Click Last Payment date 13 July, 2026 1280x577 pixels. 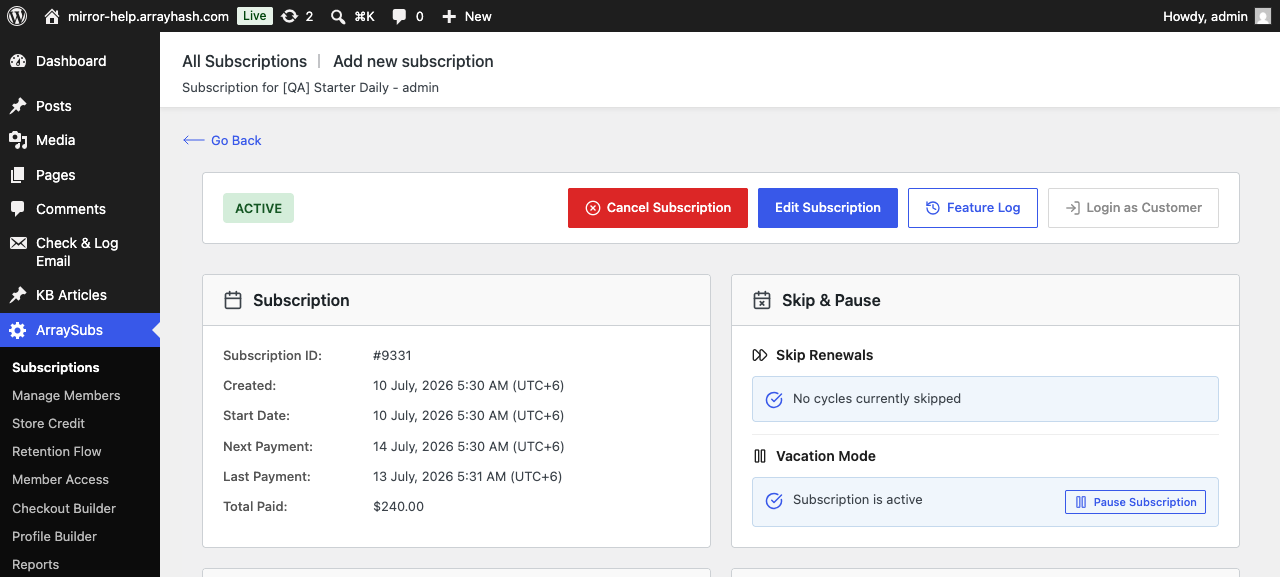pyautogui.click(x=468, y=476)
